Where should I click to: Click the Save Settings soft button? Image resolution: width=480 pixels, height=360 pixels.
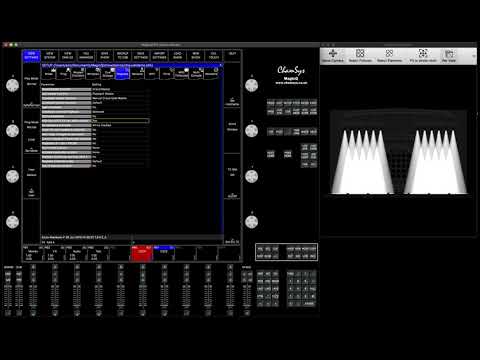click(141, 56)
